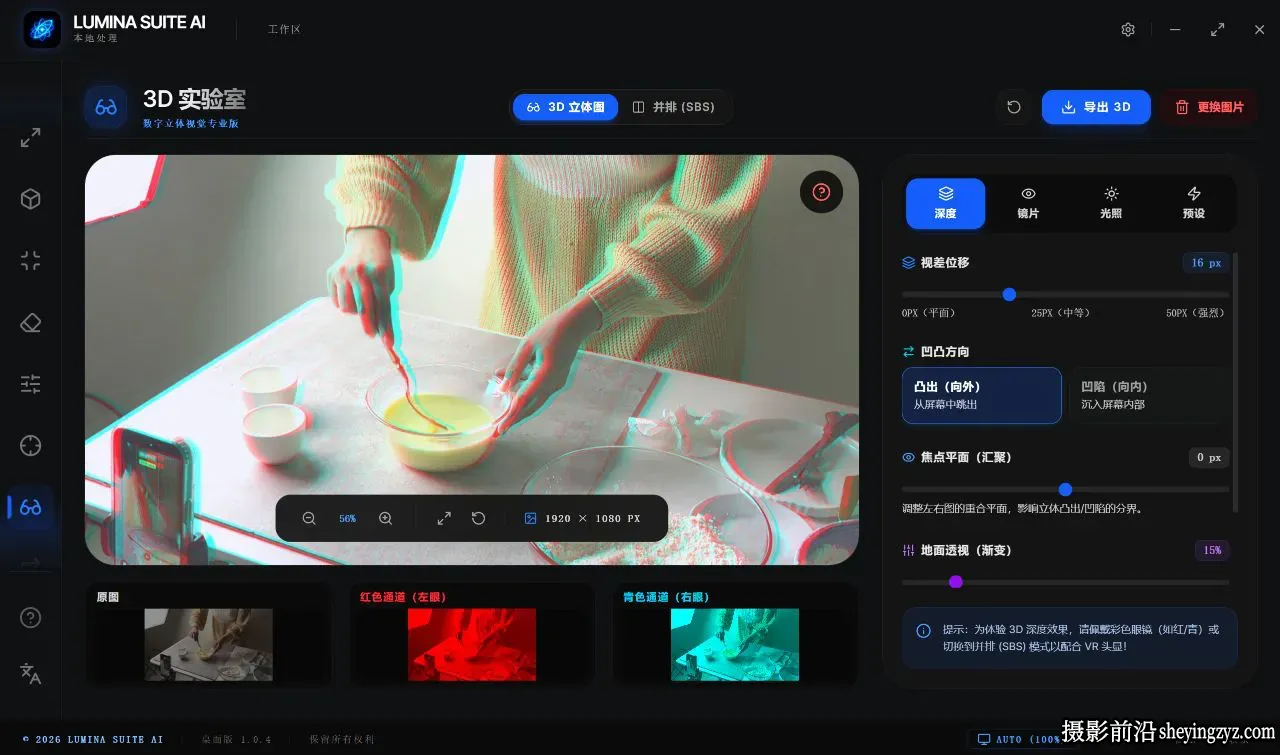Viewport: 1280px width, 755px height.
Task: Click the settings panel scrollbar
Action: coord(1235,382)
